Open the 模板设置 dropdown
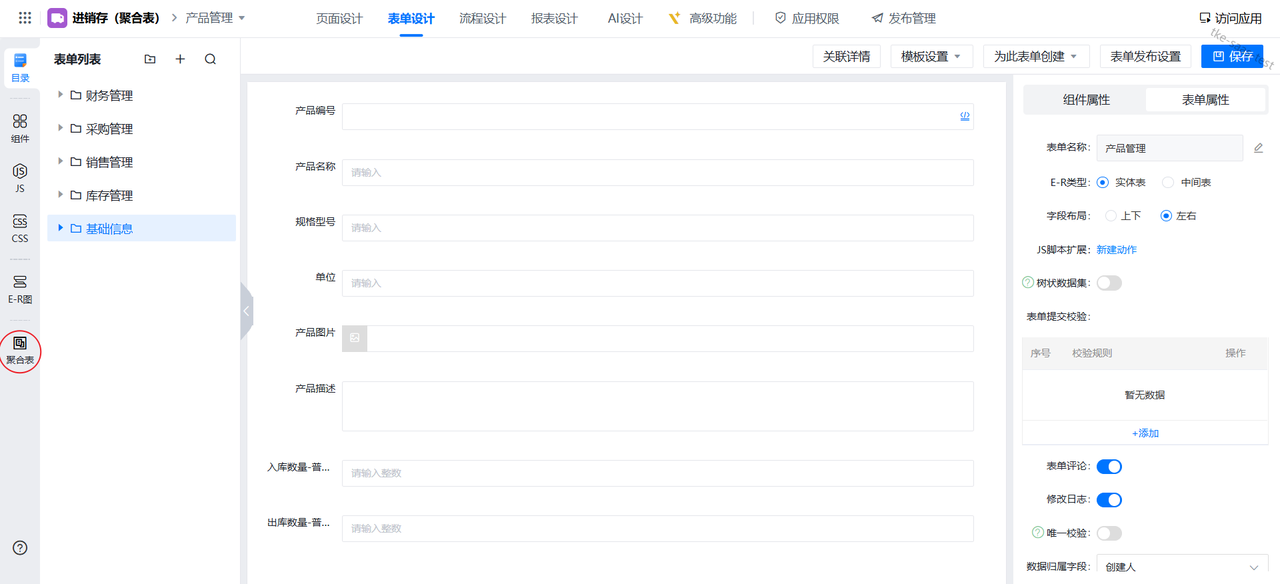1280x584 pixels. [x=931, y=57]
